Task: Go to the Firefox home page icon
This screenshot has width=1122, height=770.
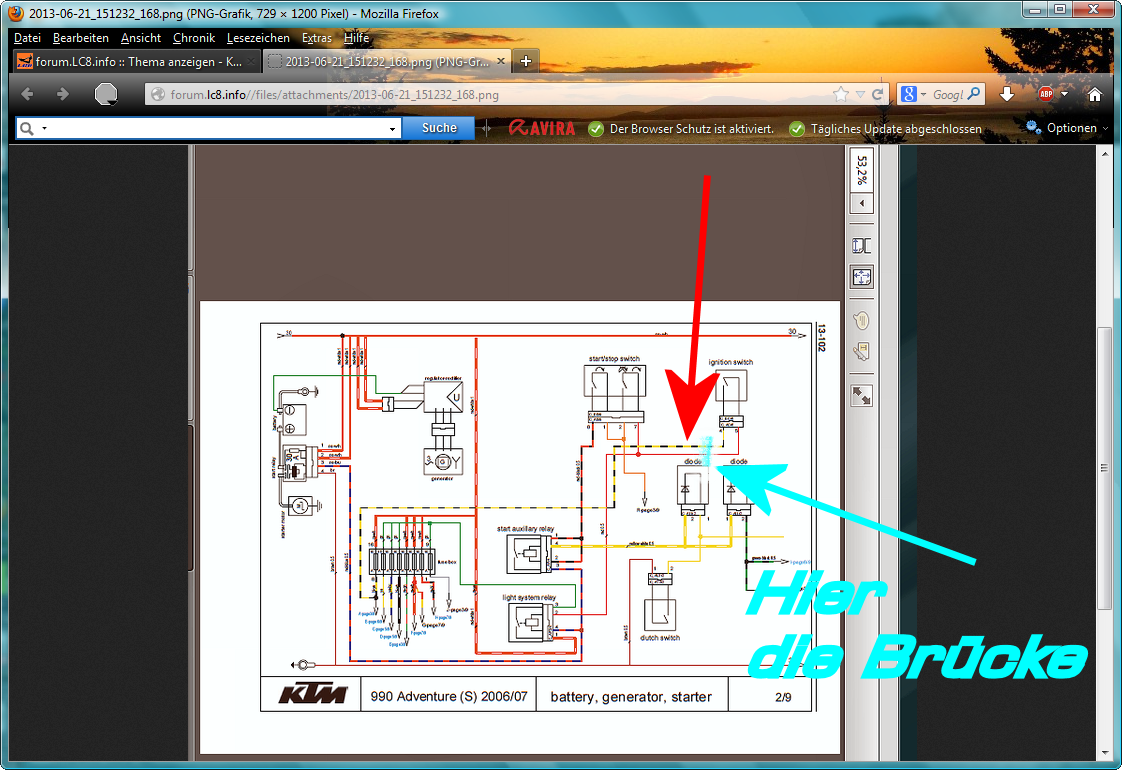Action: [x=1095, y=94]
